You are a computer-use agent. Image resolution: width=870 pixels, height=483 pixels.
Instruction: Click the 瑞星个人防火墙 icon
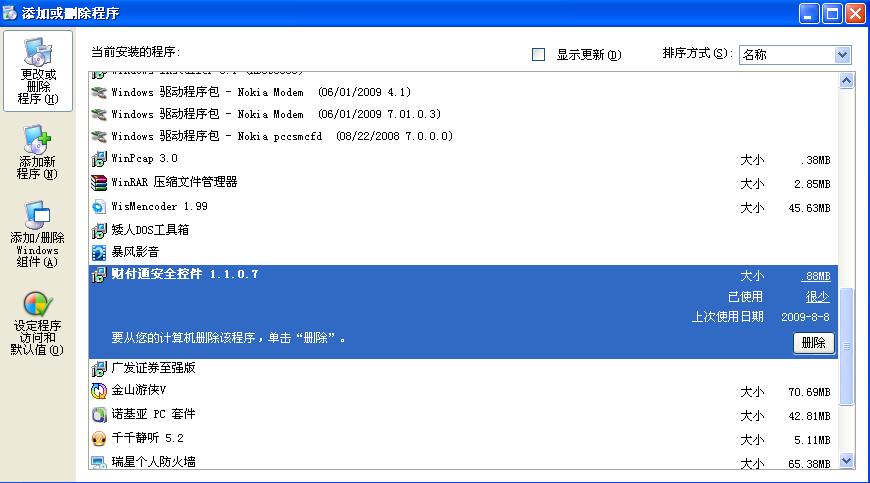point(98,461)
